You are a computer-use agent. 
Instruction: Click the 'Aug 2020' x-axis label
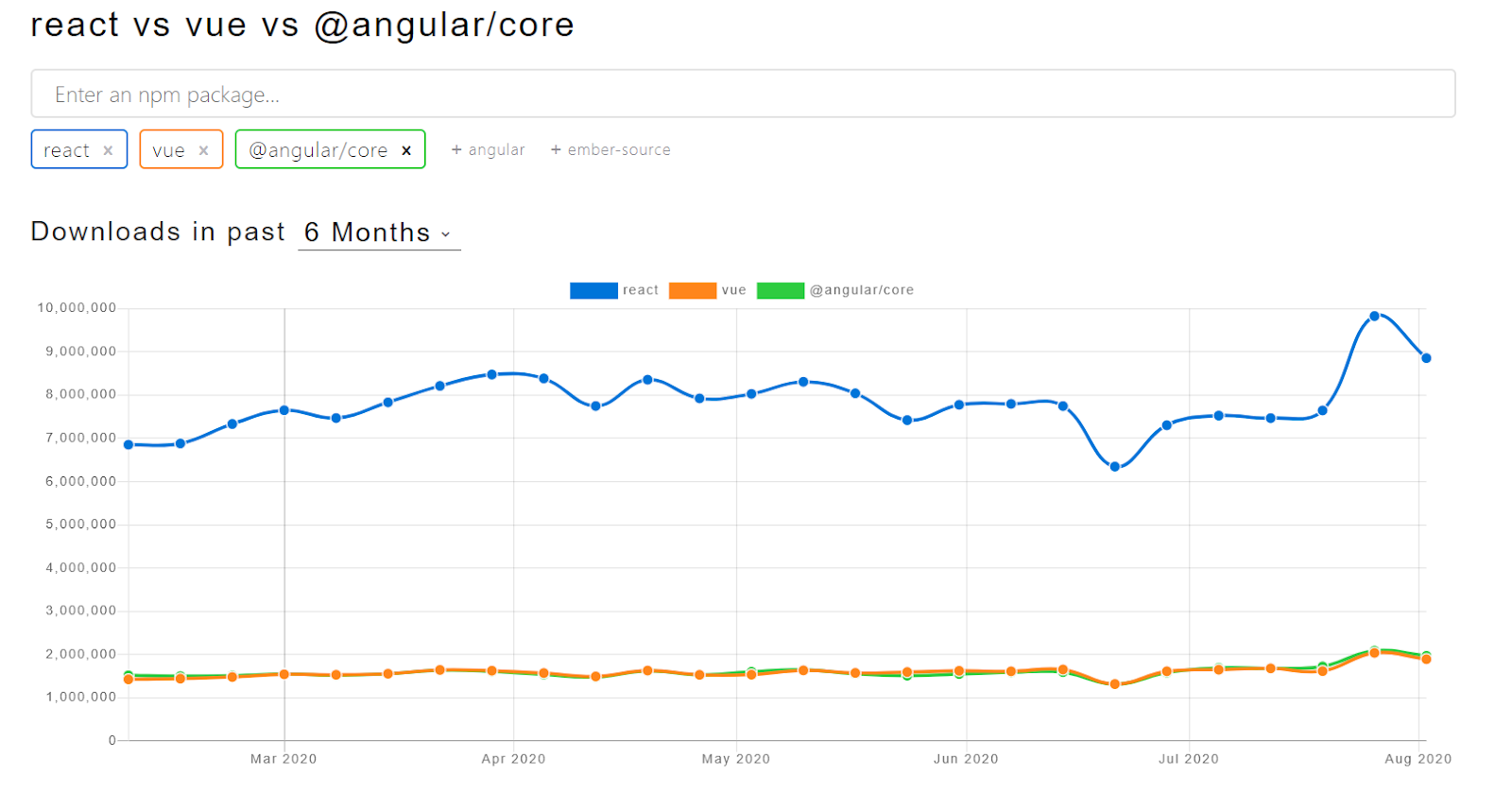(1418, 759)
